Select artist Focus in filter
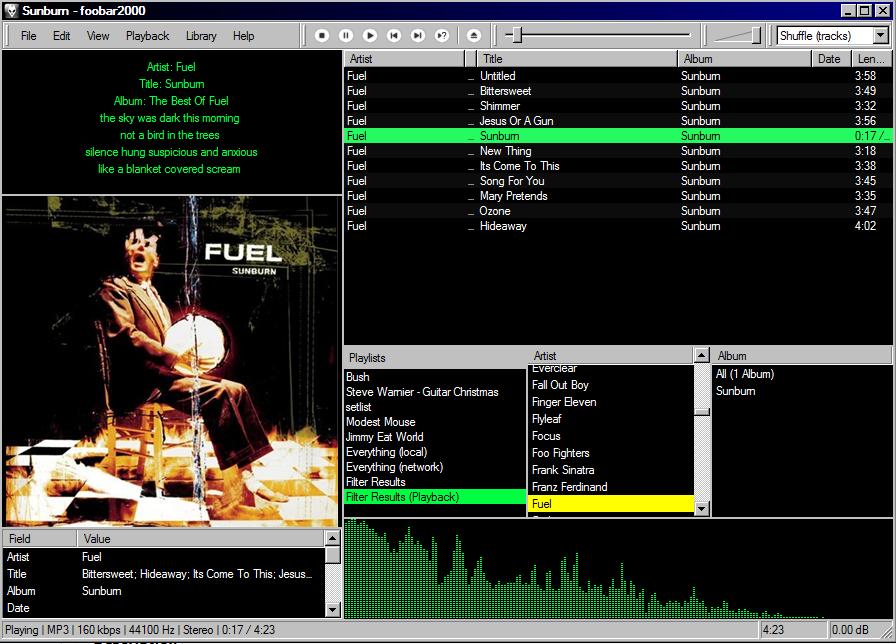The image size is (896, 644). (x=611, y=436)
